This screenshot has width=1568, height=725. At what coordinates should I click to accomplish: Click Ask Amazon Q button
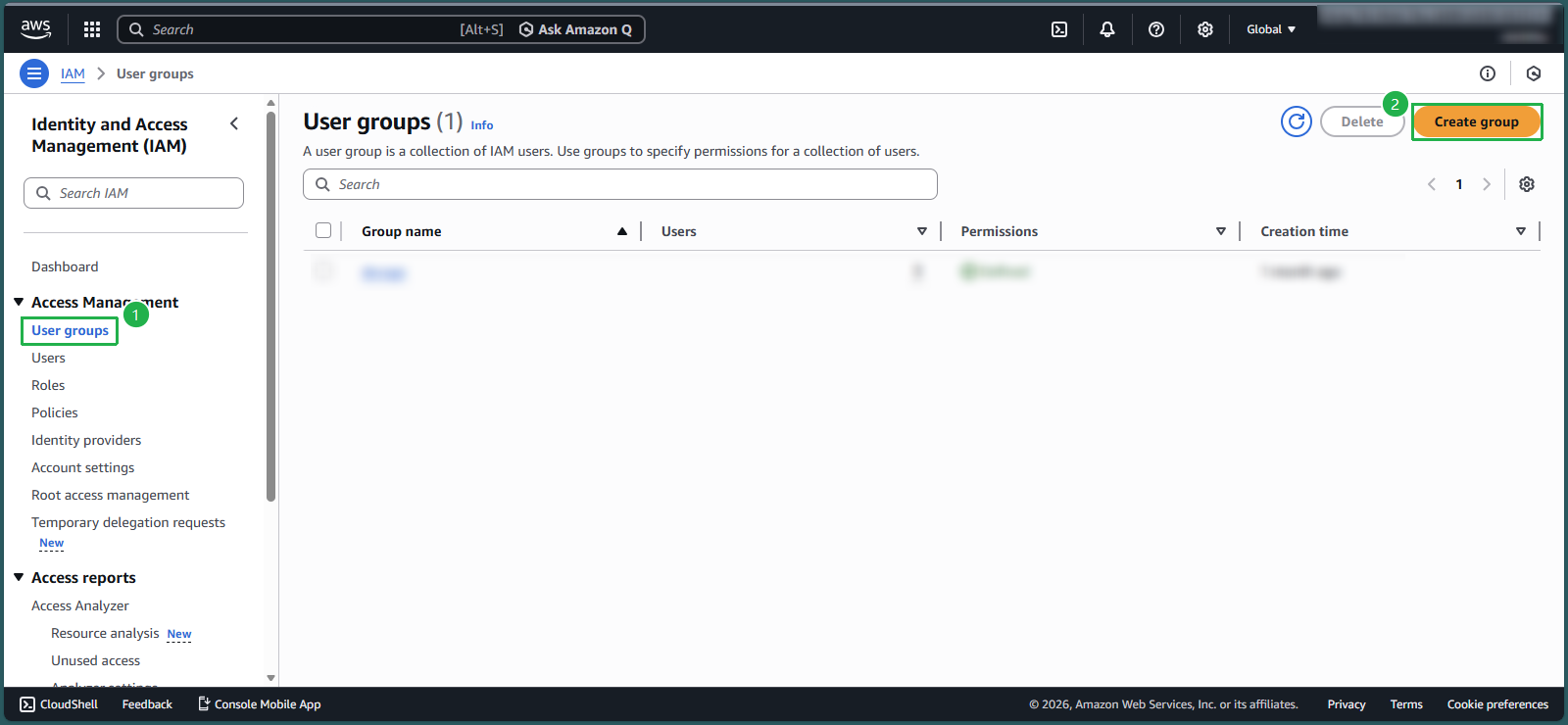[575, 29]
